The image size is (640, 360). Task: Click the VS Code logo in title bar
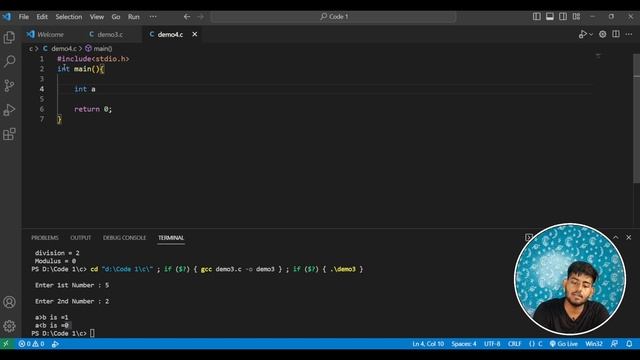[x=7, y=17]
